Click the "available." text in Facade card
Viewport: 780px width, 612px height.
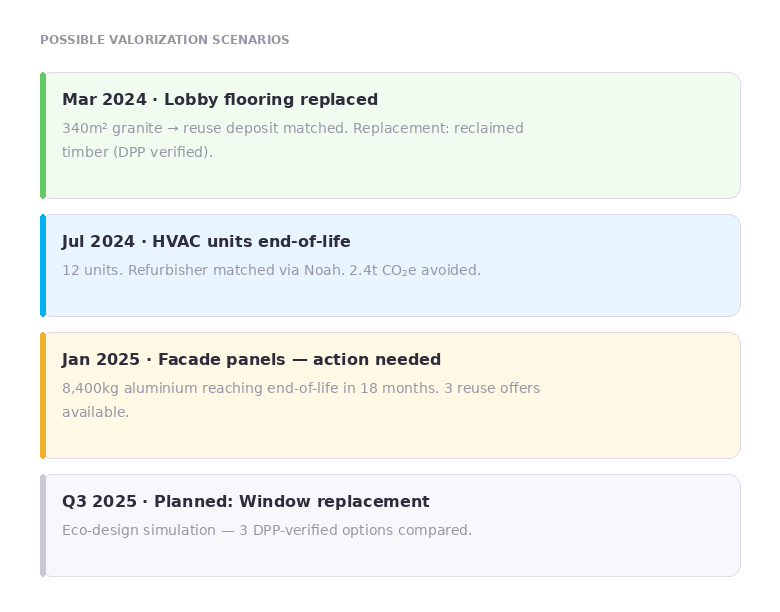coord(95,413)
